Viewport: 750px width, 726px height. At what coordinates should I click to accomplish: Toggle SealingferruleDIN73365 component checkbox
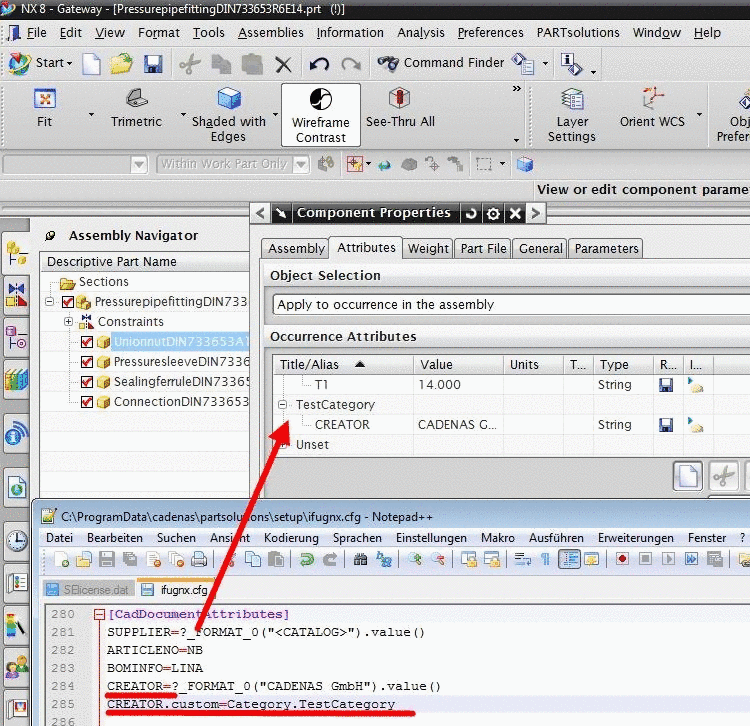[87, 382]
